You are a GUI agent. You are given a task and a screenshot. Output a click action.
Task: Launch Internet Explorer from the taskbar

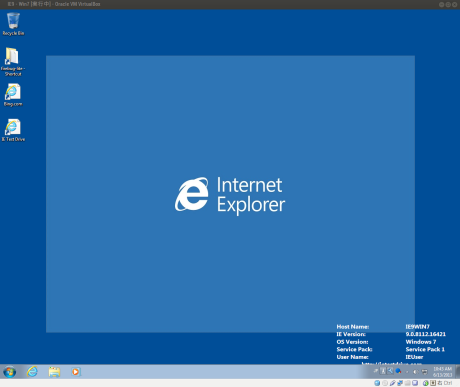32,372
